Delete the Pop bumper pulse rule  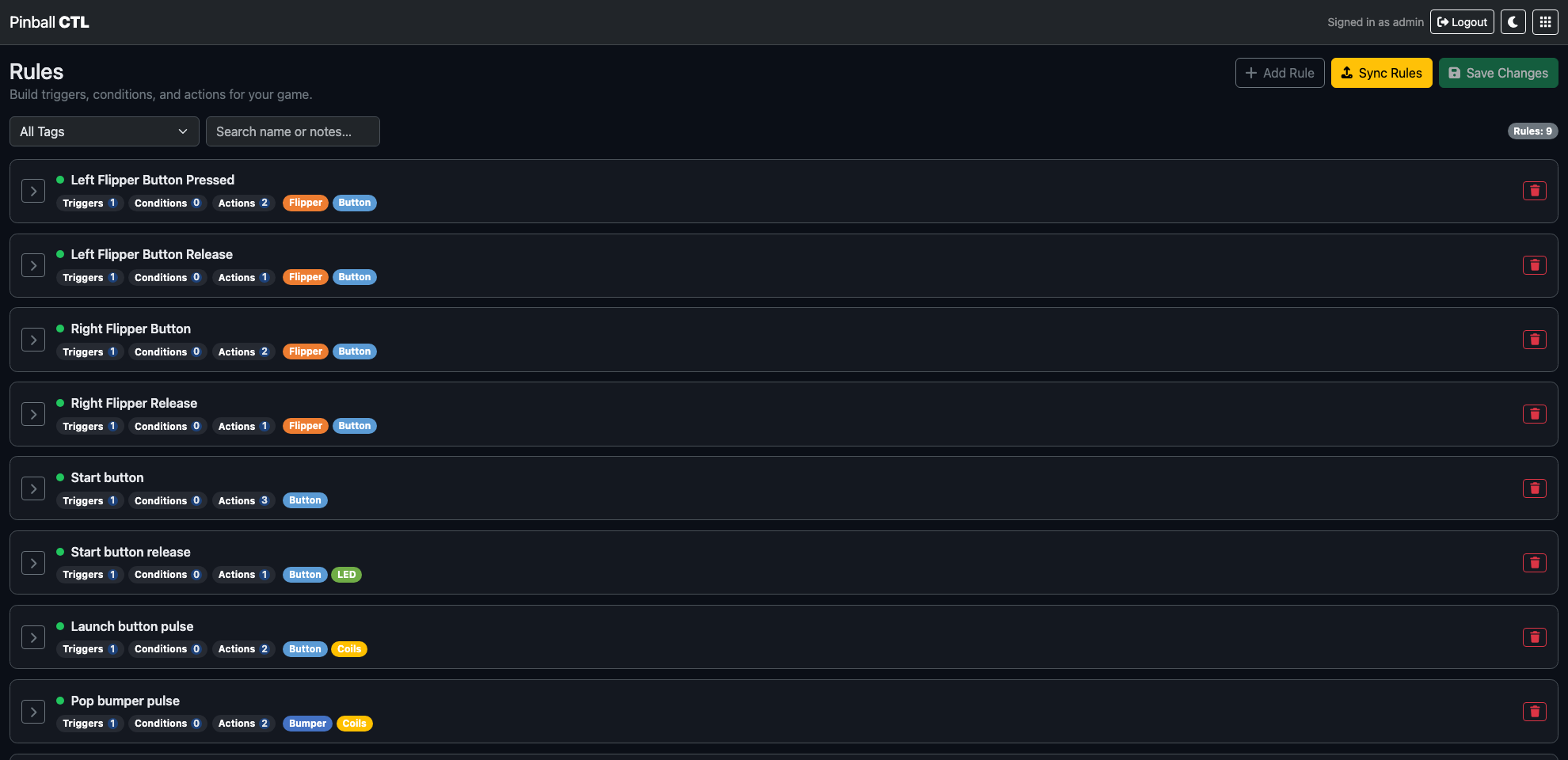[1534, 712]
